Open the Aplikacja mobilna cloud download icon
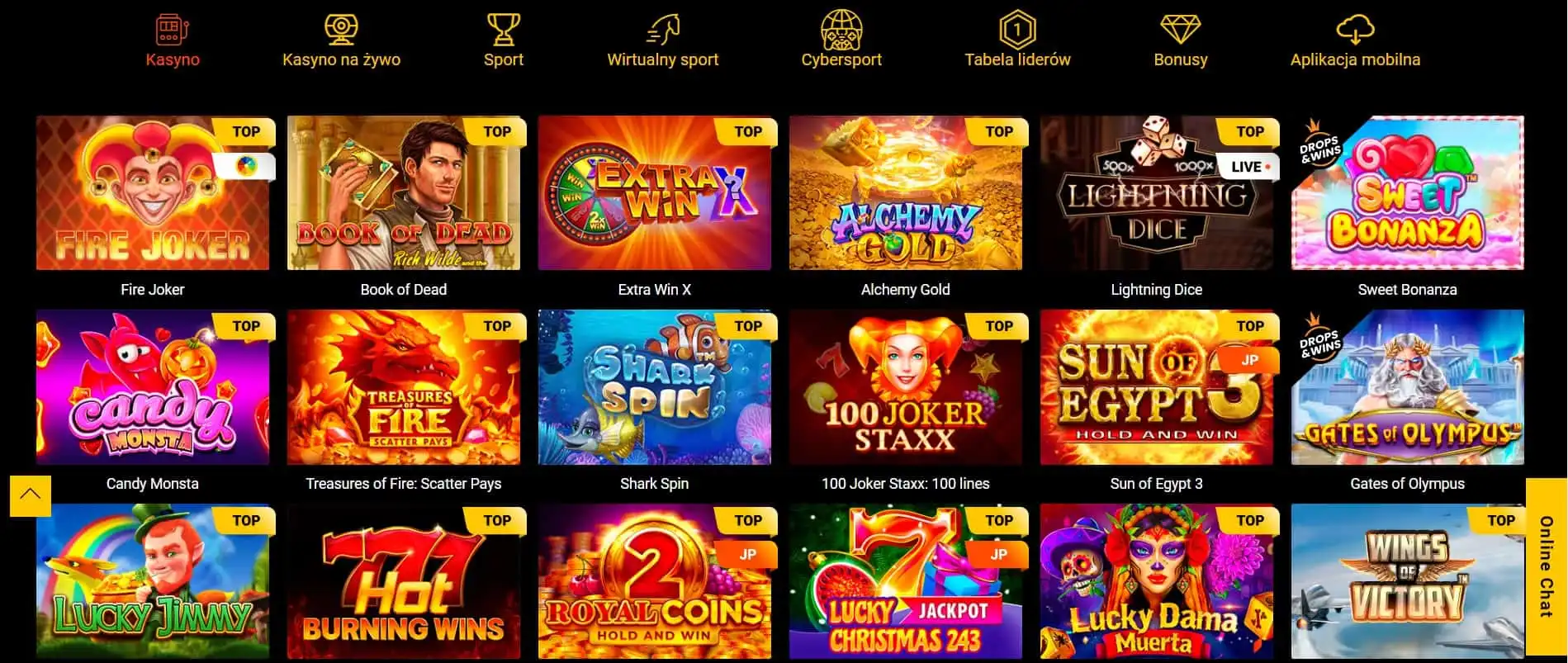This screenshot has width=1568, height=663. click(x=1355, y=30)
